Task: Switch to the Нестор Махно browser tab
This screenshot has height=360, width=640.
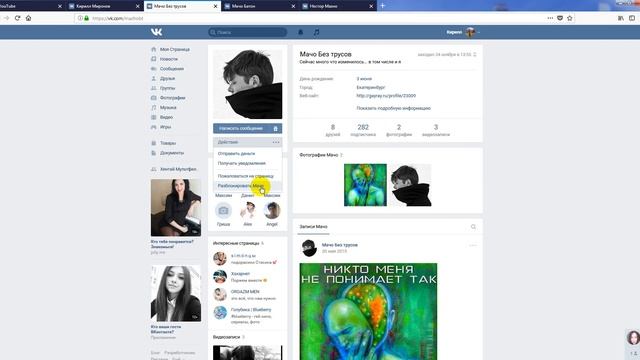Action: (337, 6)
